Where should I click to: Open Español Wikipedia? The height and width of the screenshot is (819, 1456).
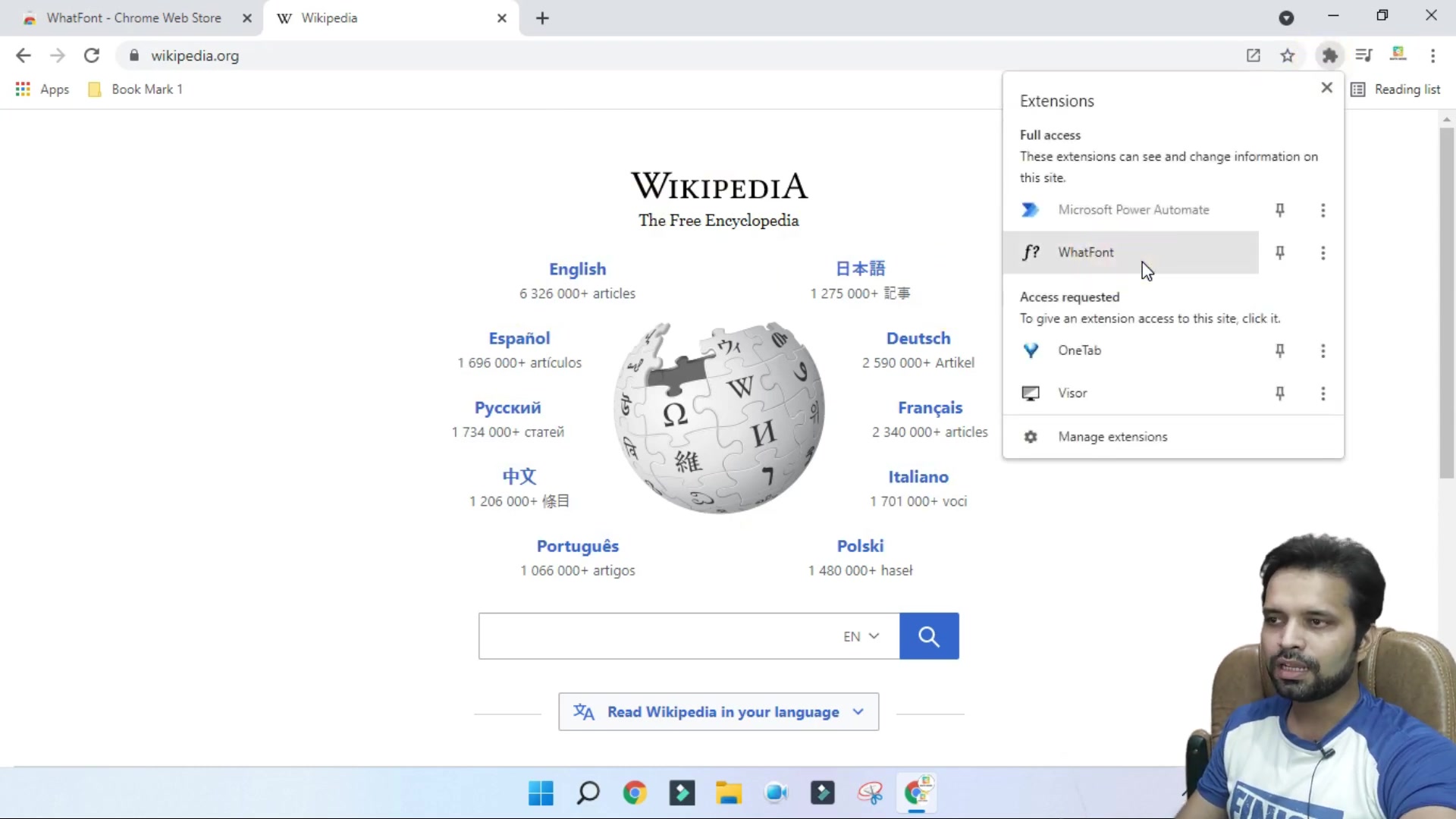519,338
